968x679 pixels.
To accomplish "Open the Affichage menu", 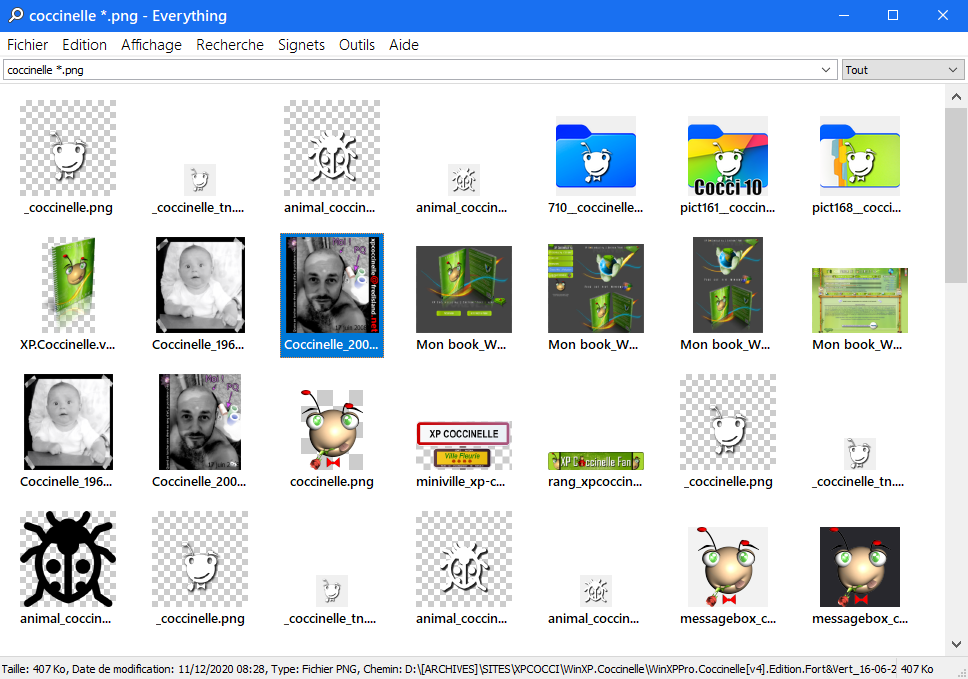I will 151,45.
